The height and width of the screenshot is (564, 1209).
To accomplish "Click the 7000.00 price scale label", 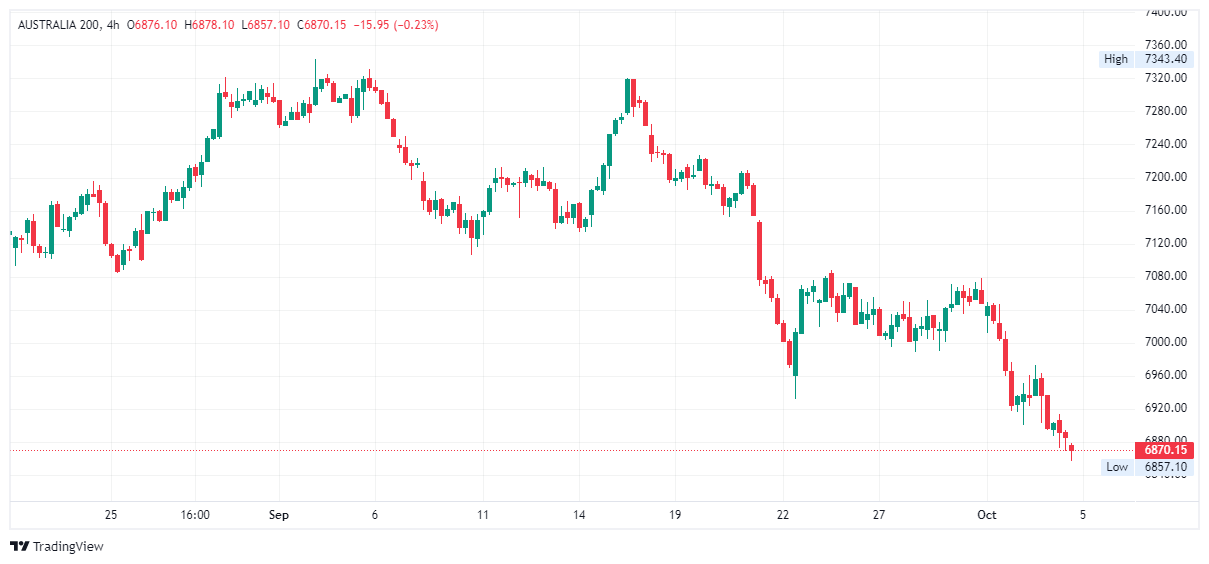I will (1166, 342).
